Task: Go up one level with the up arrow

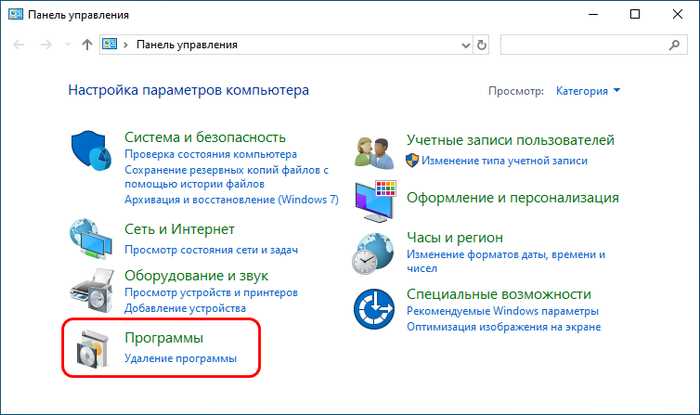Action: (87, 45)
